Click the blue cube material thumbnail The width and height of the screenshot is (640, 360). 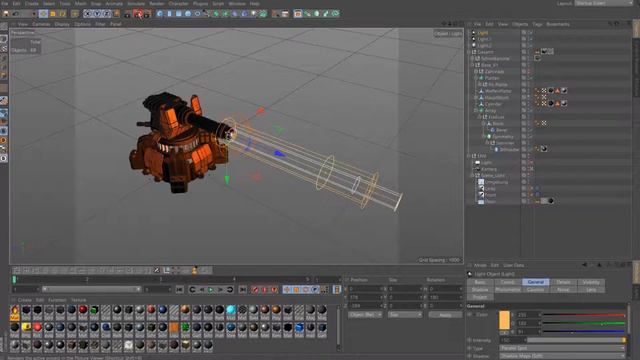coord(299,329)
